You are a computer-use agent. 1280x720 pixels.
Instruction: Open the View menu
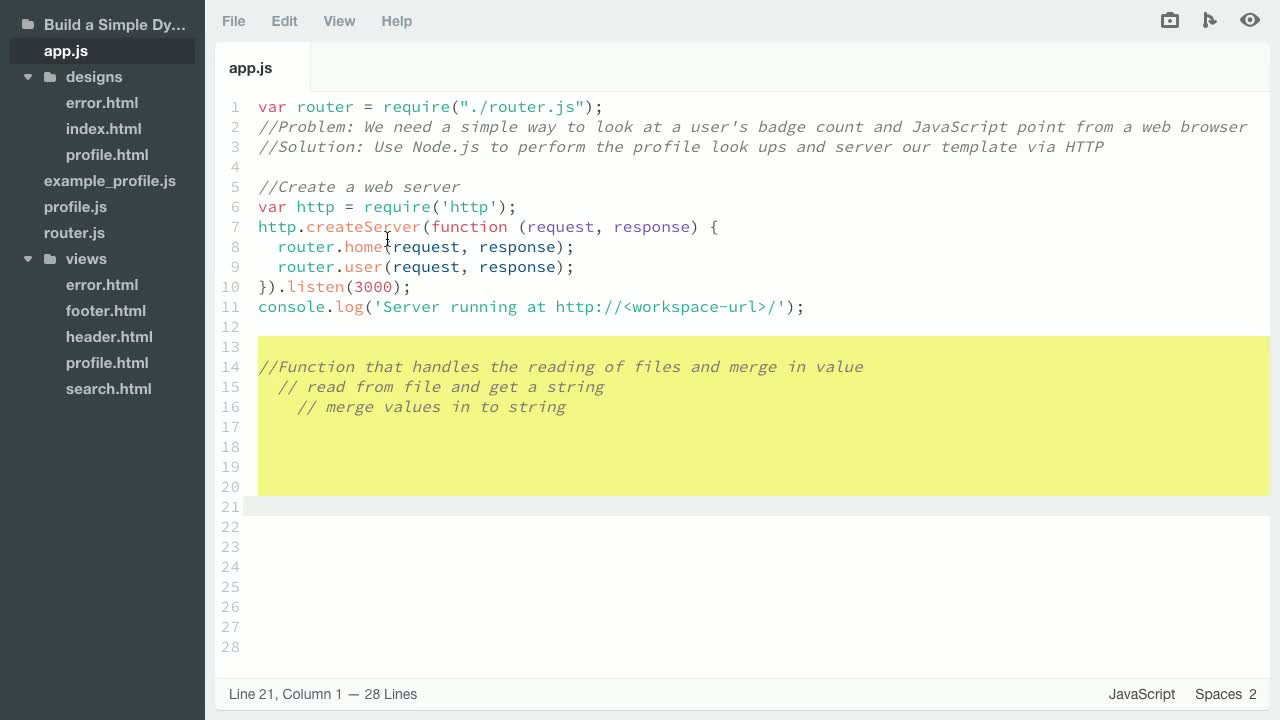(339, 21)
